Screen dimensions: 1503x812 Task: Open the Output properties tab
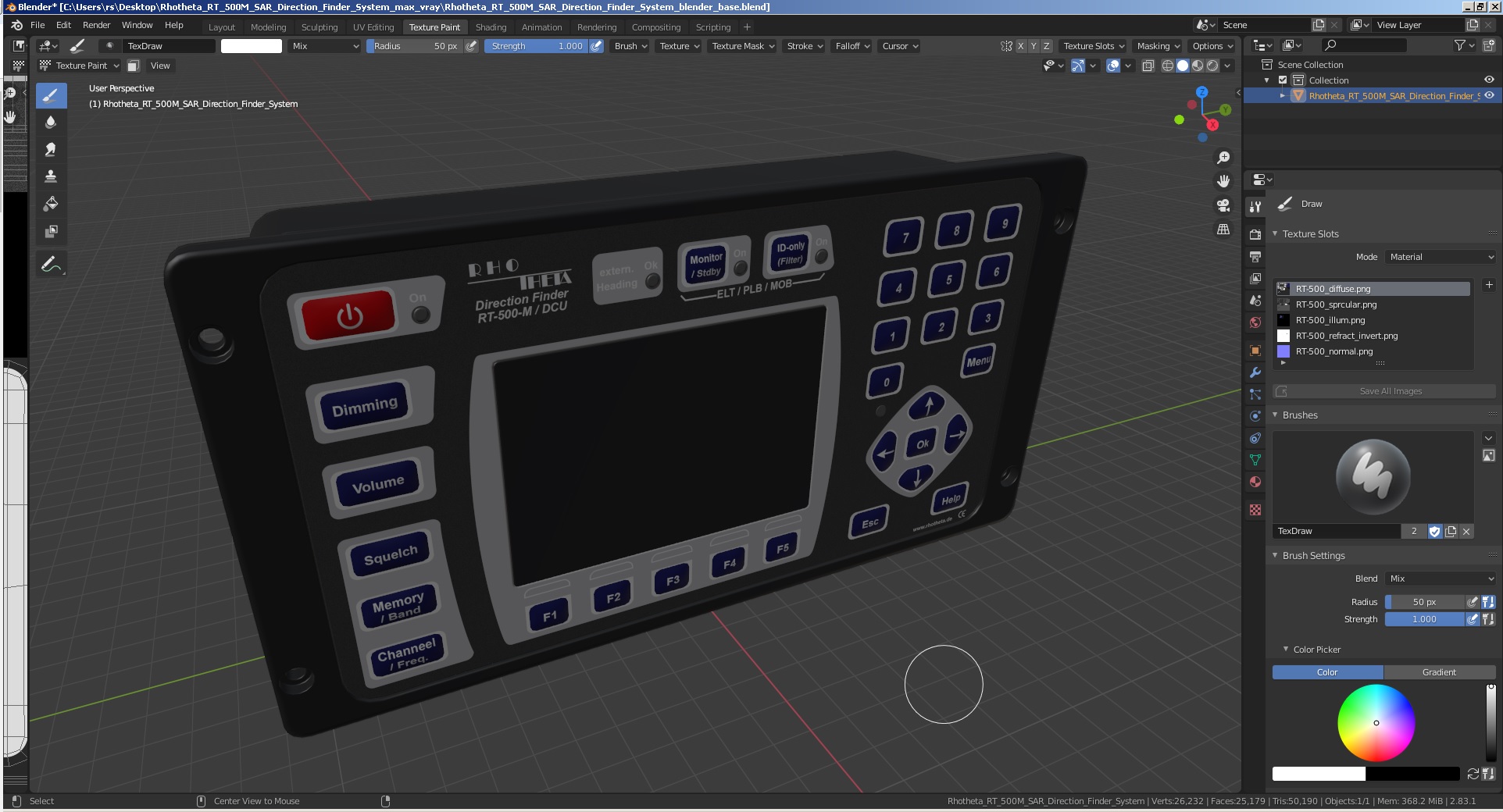1255,256
